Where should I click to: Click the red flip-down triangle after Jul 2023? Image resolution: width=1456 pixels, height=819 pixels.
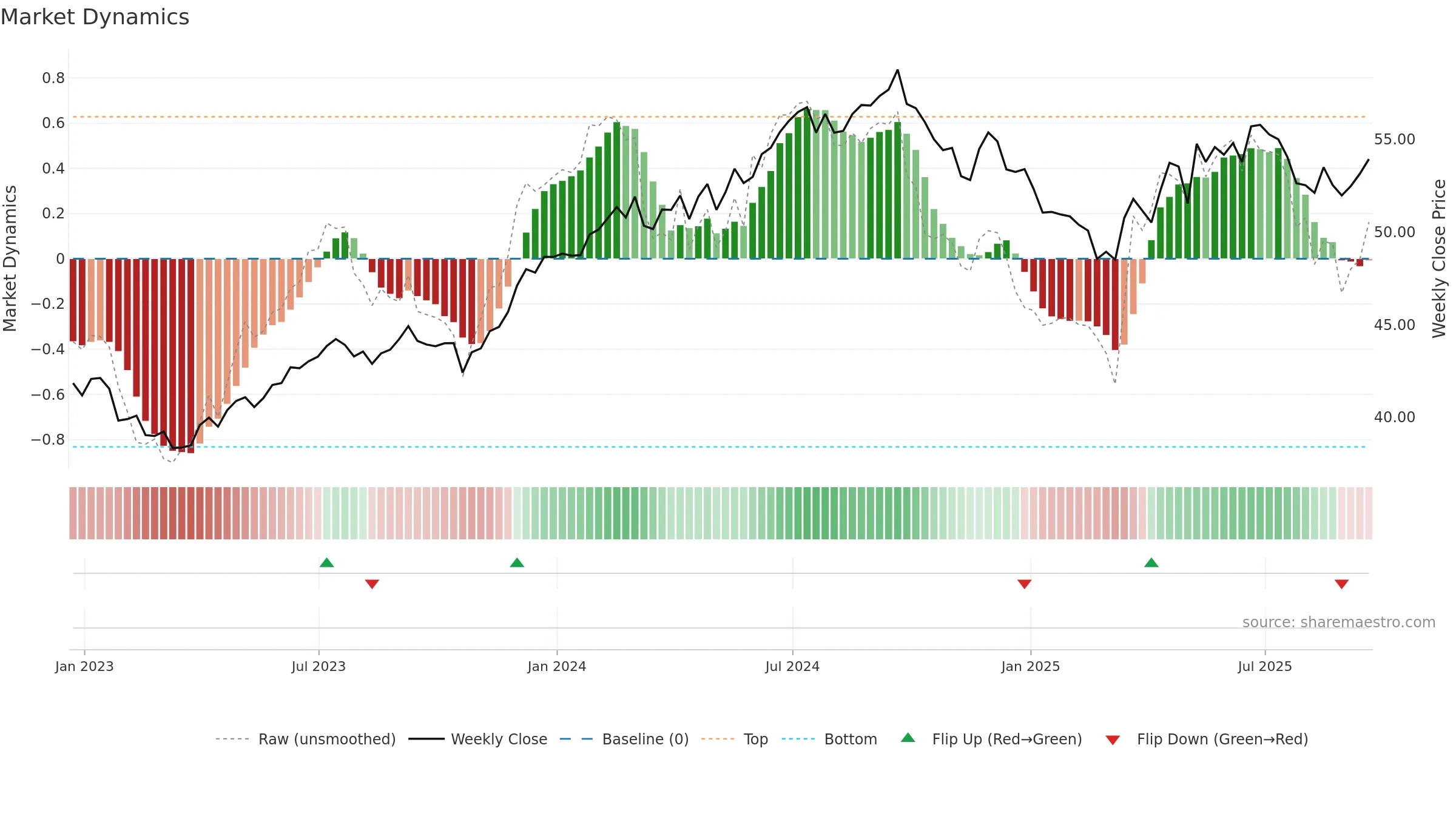point(372,584)
